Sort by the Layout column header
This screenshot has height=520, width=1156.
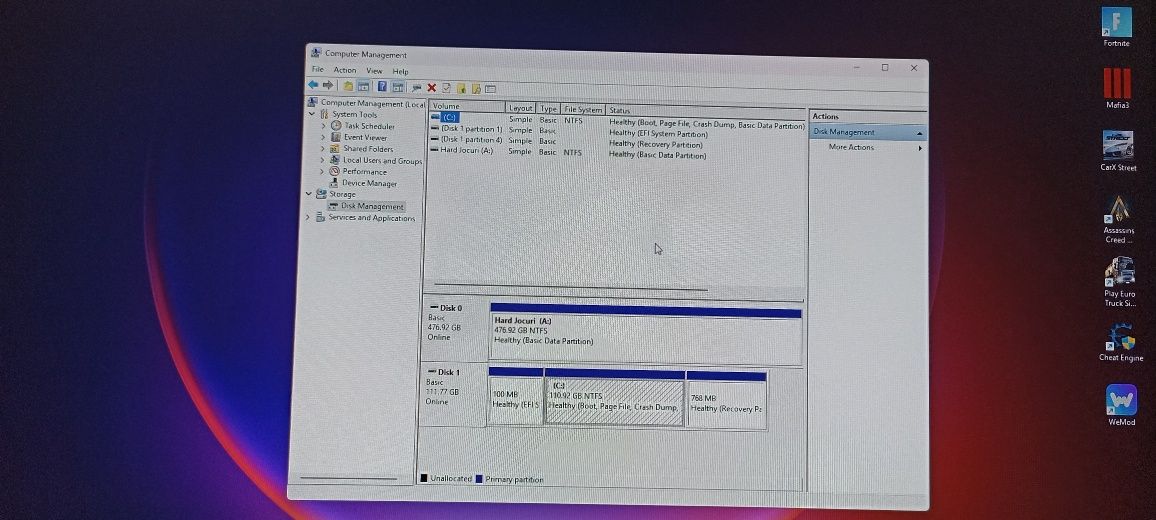pos(520,108)
